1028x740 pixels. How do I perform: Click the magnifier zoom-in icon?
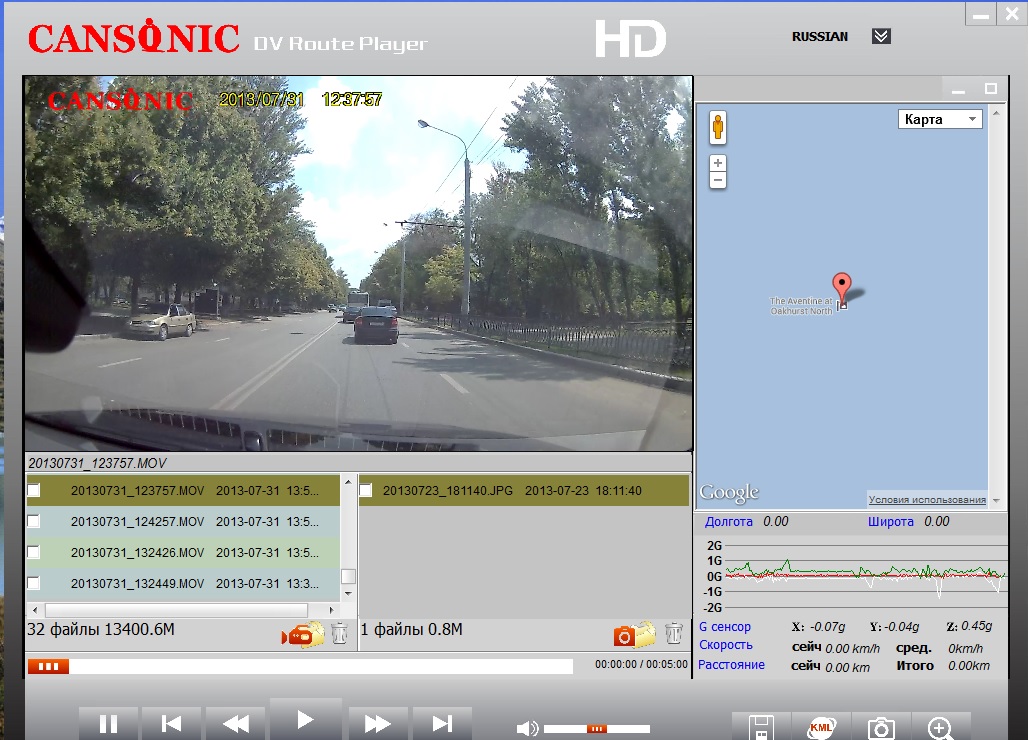click(x=940, y=728)
